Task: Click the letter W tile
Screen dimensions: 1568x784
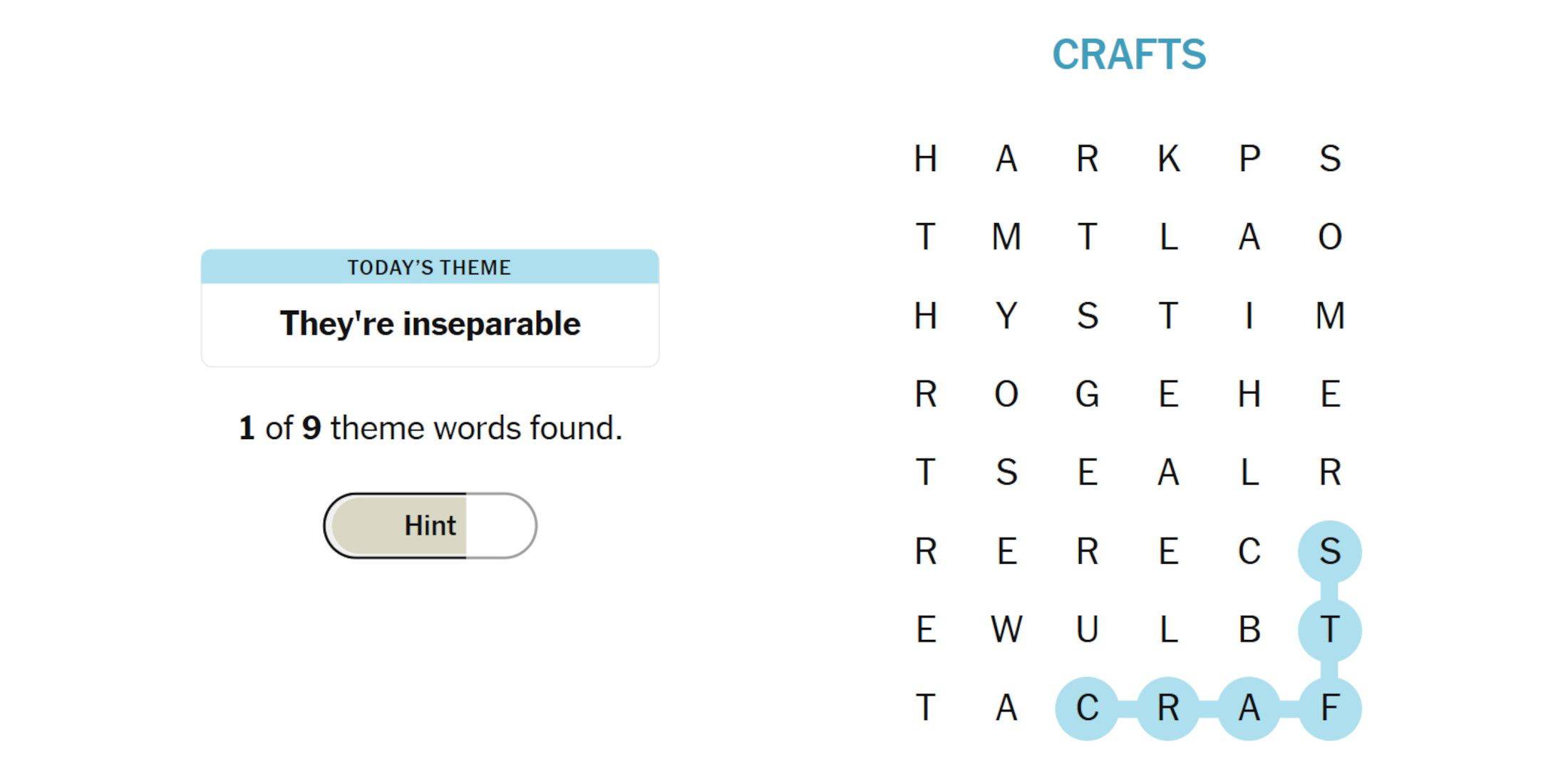Action: tap(1006, 629)
